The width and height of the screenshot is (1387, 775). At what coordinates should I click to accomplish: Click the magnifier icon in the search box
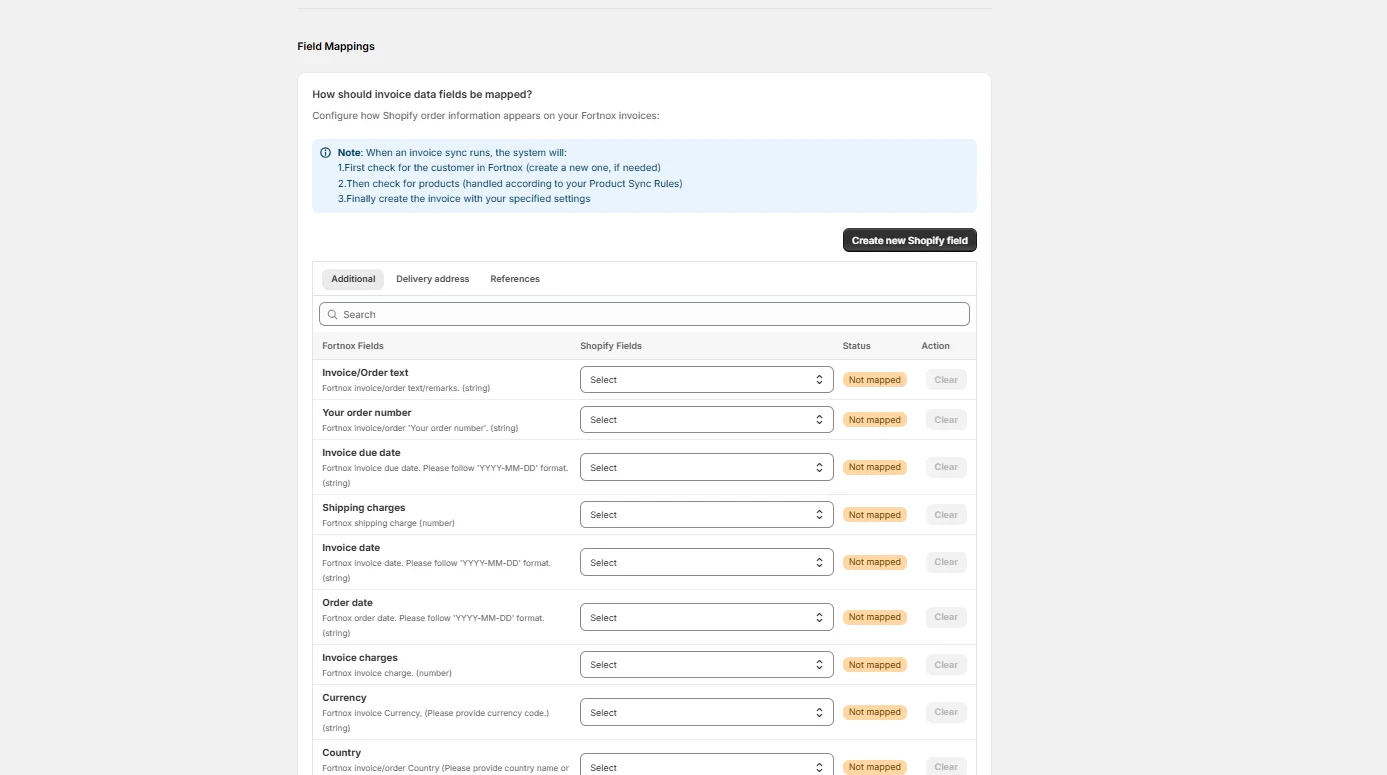coord(333,314)
